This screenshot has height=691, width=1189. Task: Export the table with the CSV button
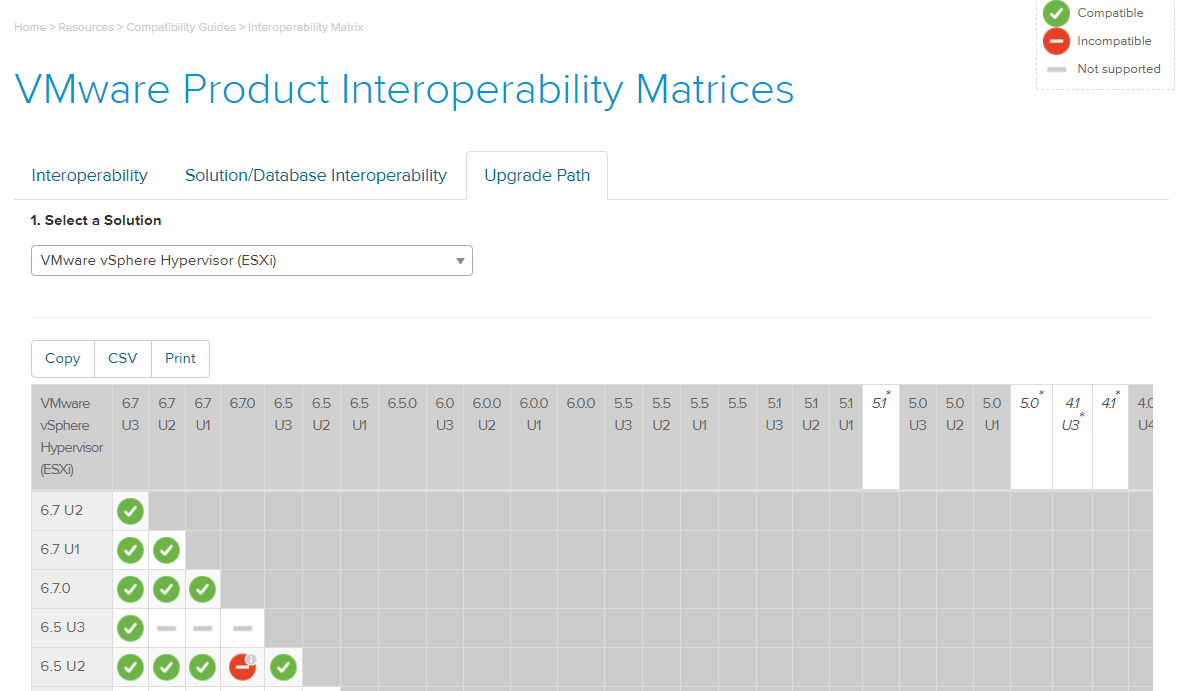coord(123,359)
